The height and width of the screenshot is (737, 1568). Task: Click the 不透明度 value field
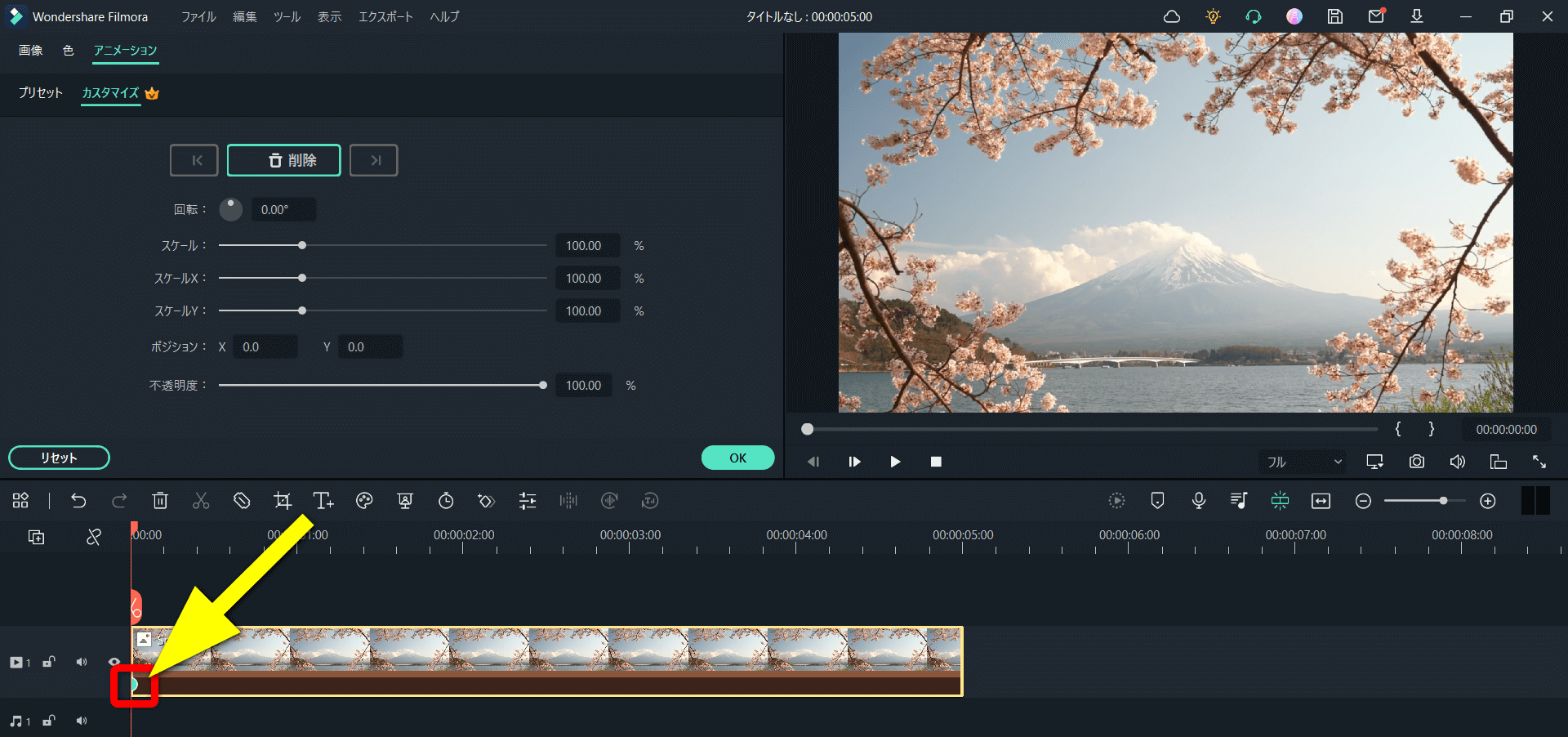[583, 386]
